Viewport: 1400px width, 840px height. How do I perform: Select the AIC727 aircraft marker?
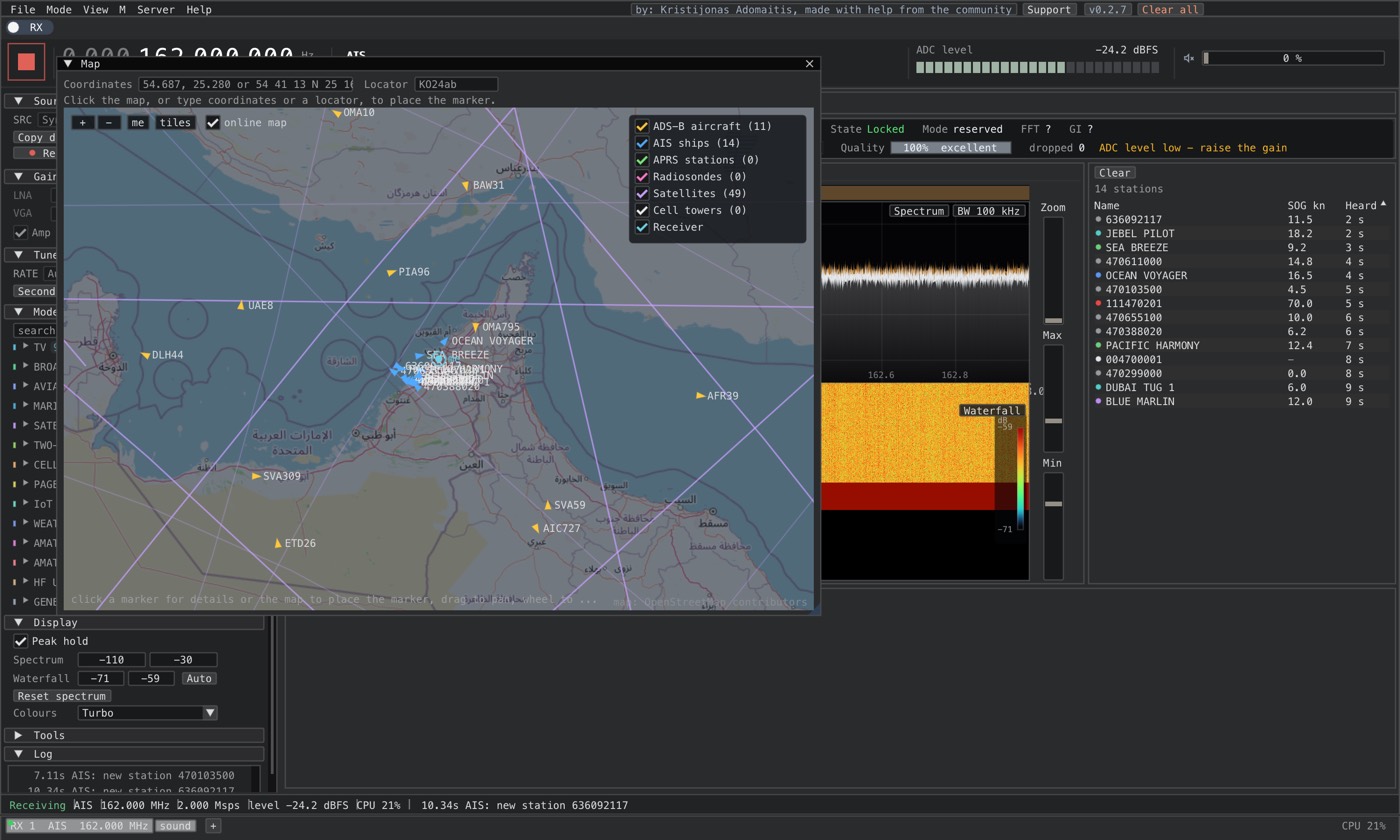(536, 528)
